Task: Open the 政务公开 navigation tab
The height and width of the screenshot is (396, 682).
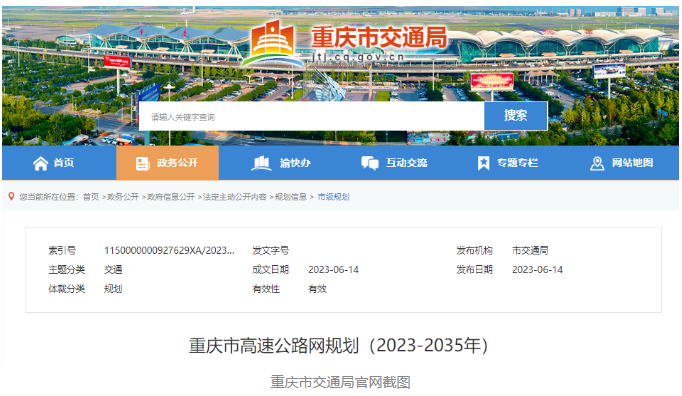Action: 167,163
